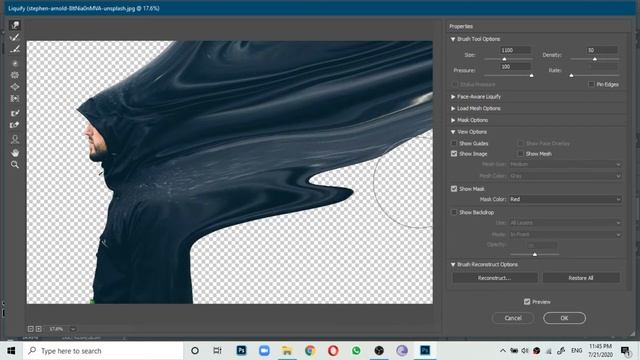This screenshot has width=640, height=360.
Task: Toggle the Preview checkbox
Action: pos(527,302)
